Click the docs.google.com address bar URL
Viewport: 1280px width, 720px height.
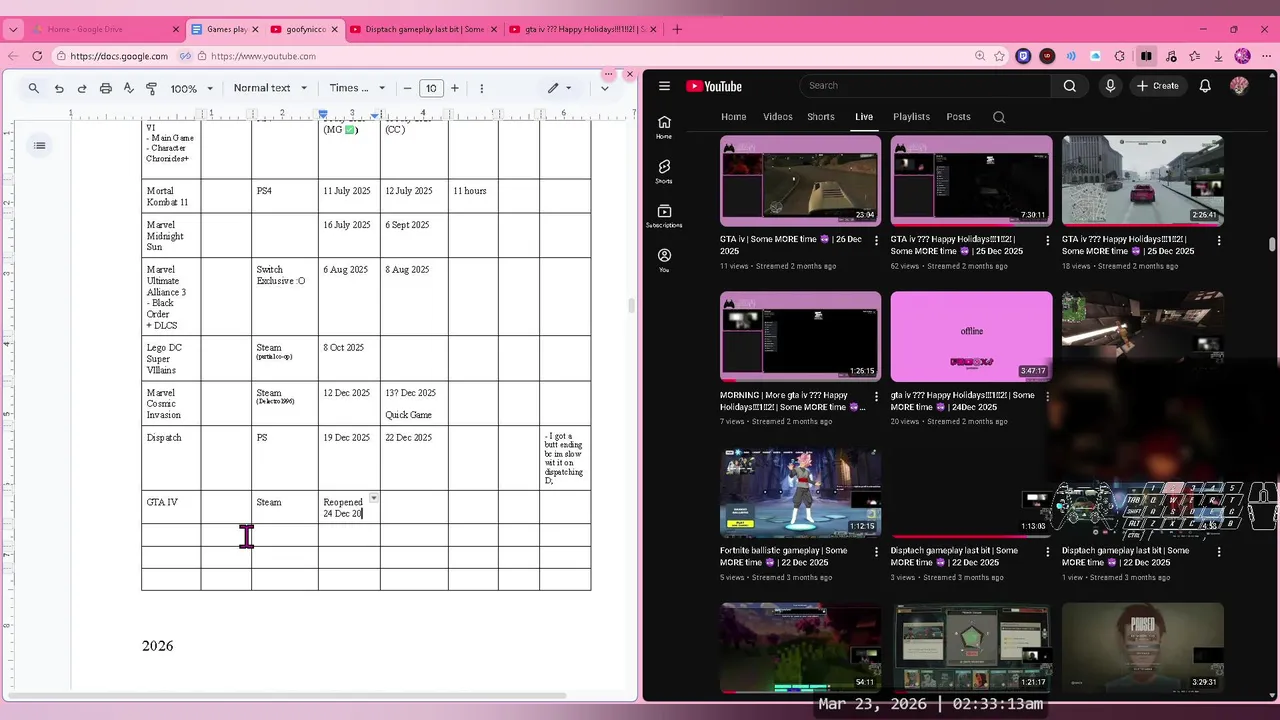(119, 56)
